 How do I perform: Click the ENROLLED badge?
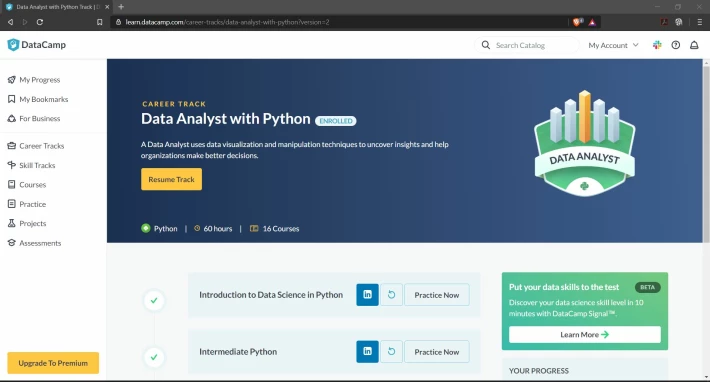336,121
